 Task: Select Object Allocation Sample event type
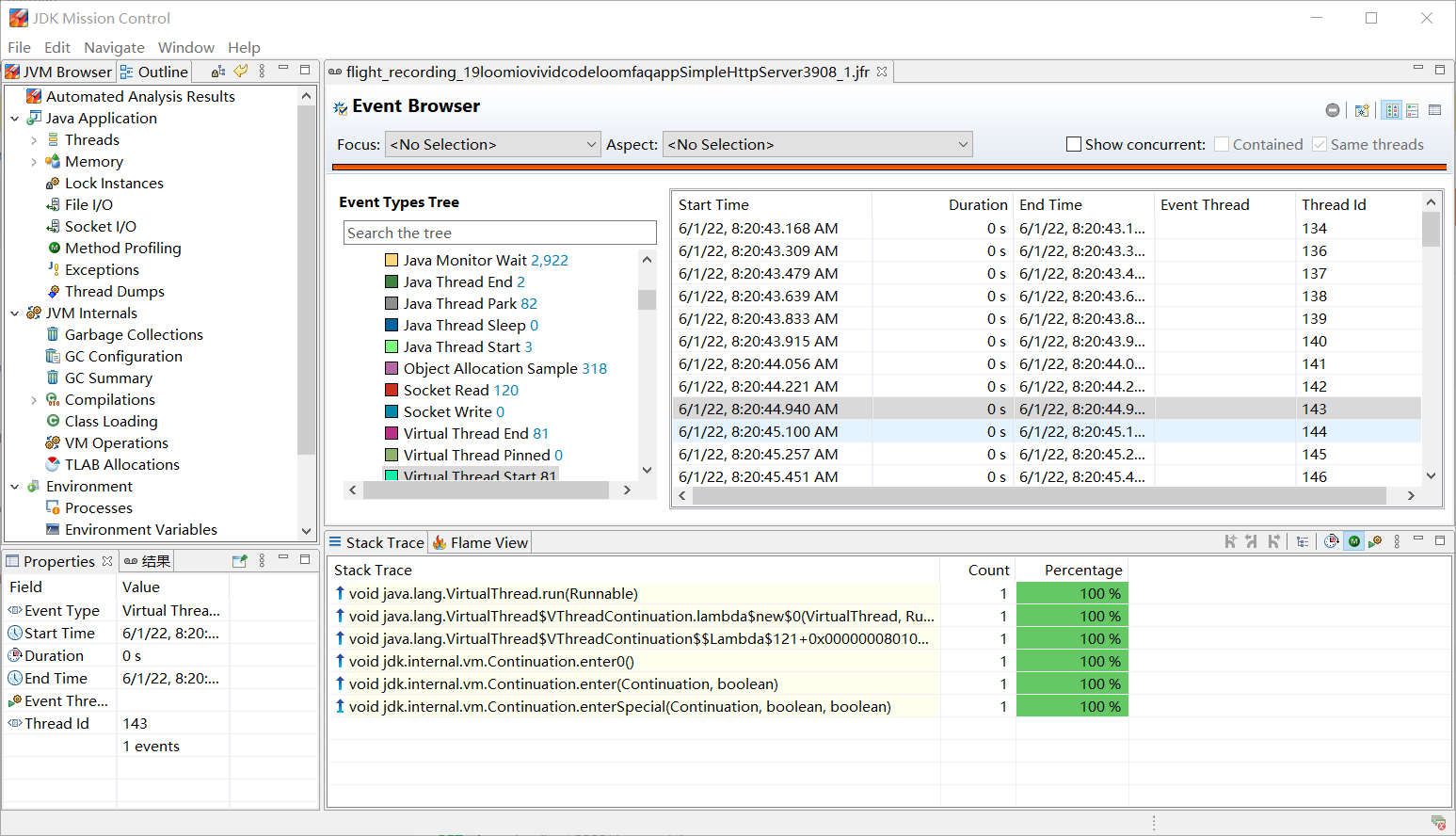point(505,368)
